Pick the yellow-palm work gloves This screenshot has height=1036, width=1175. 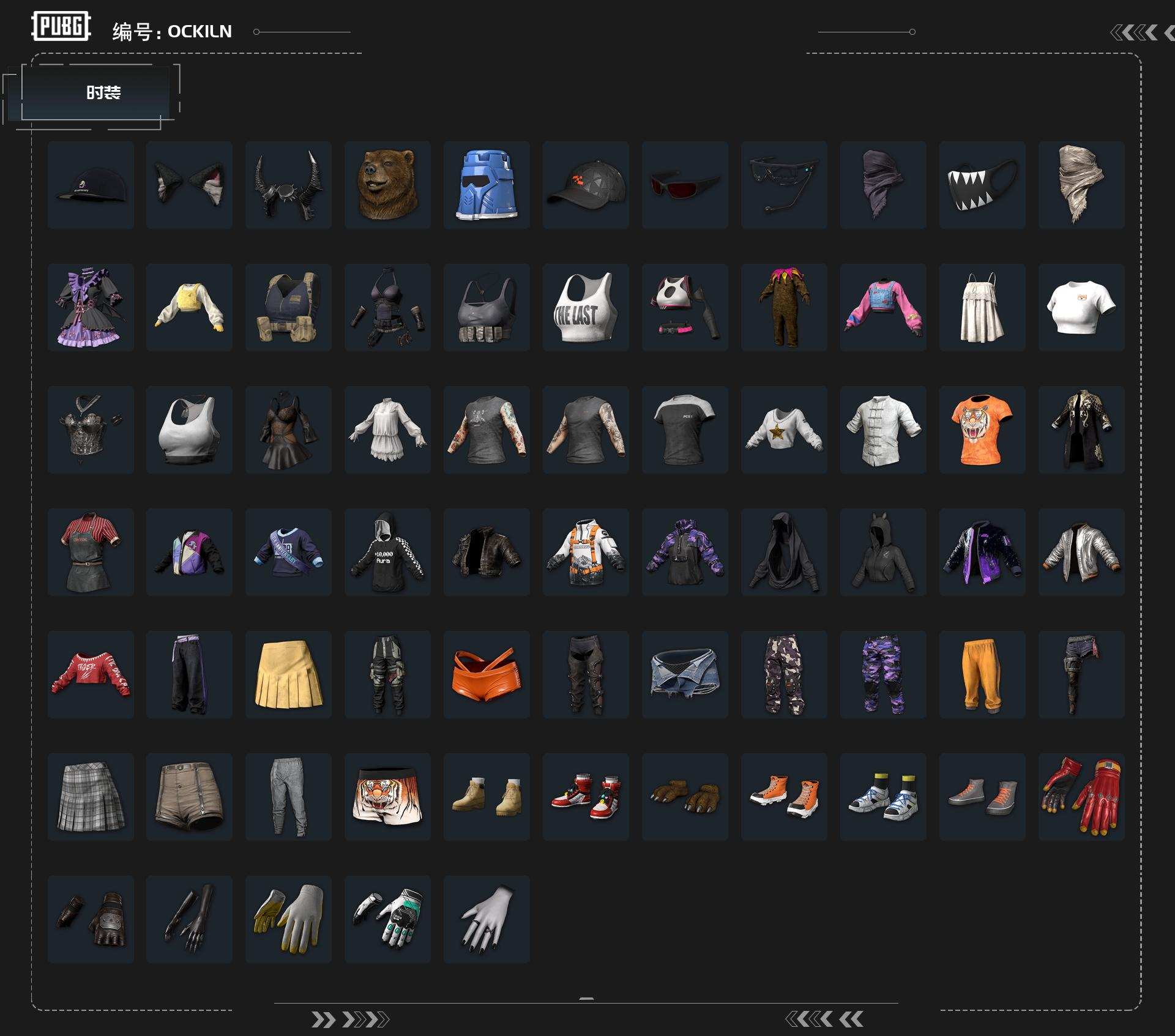288,919
